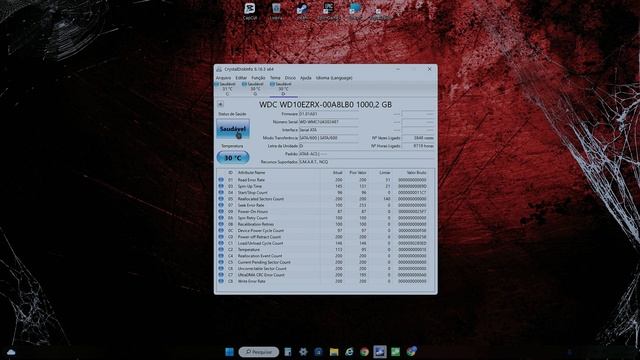Click status icon for Seek Error Rate

221,205
